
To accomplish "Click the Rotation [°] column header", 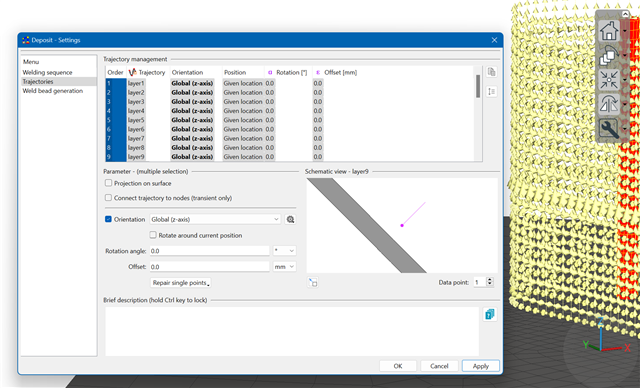I will [x=291, y=72].
